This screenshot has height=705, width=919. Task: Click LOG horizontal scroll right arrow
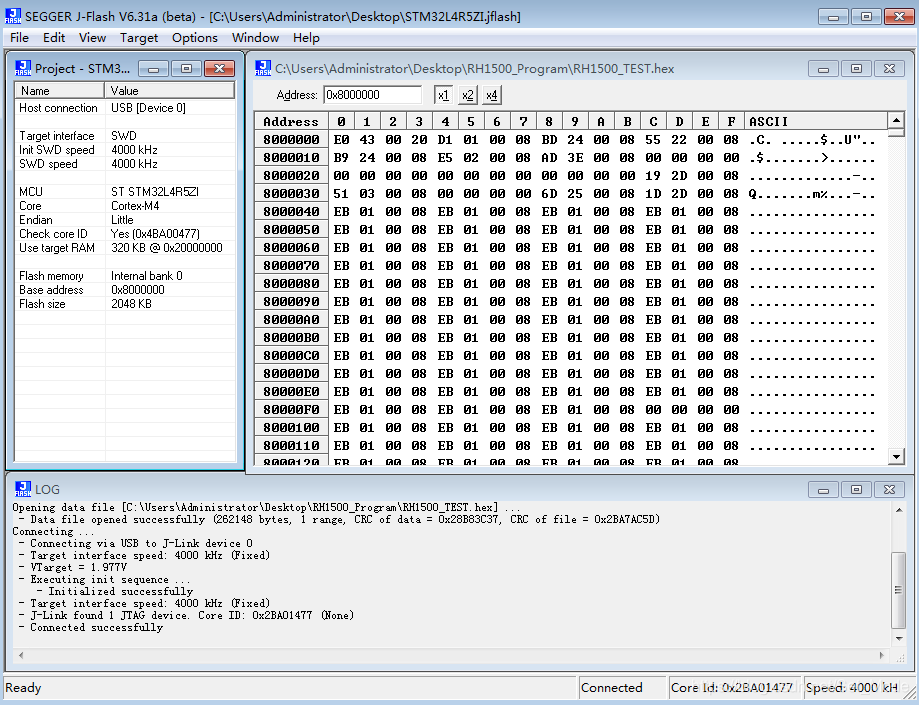pos(881,655)
